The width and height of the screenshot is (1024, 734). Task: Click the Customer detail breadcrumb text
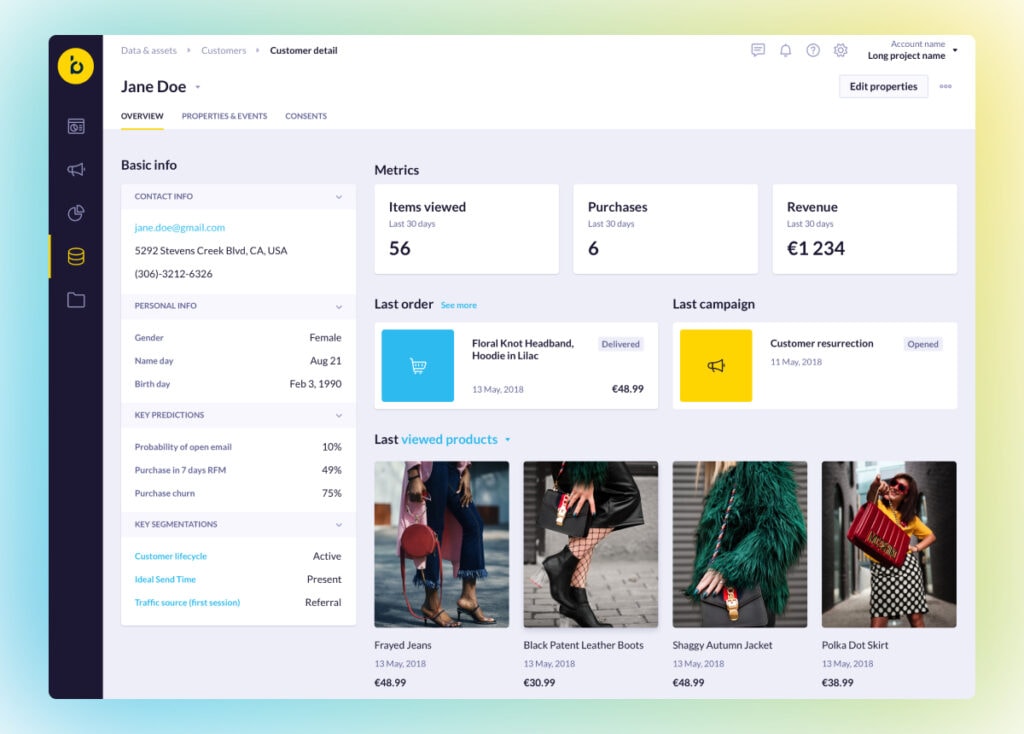(304, 50)
